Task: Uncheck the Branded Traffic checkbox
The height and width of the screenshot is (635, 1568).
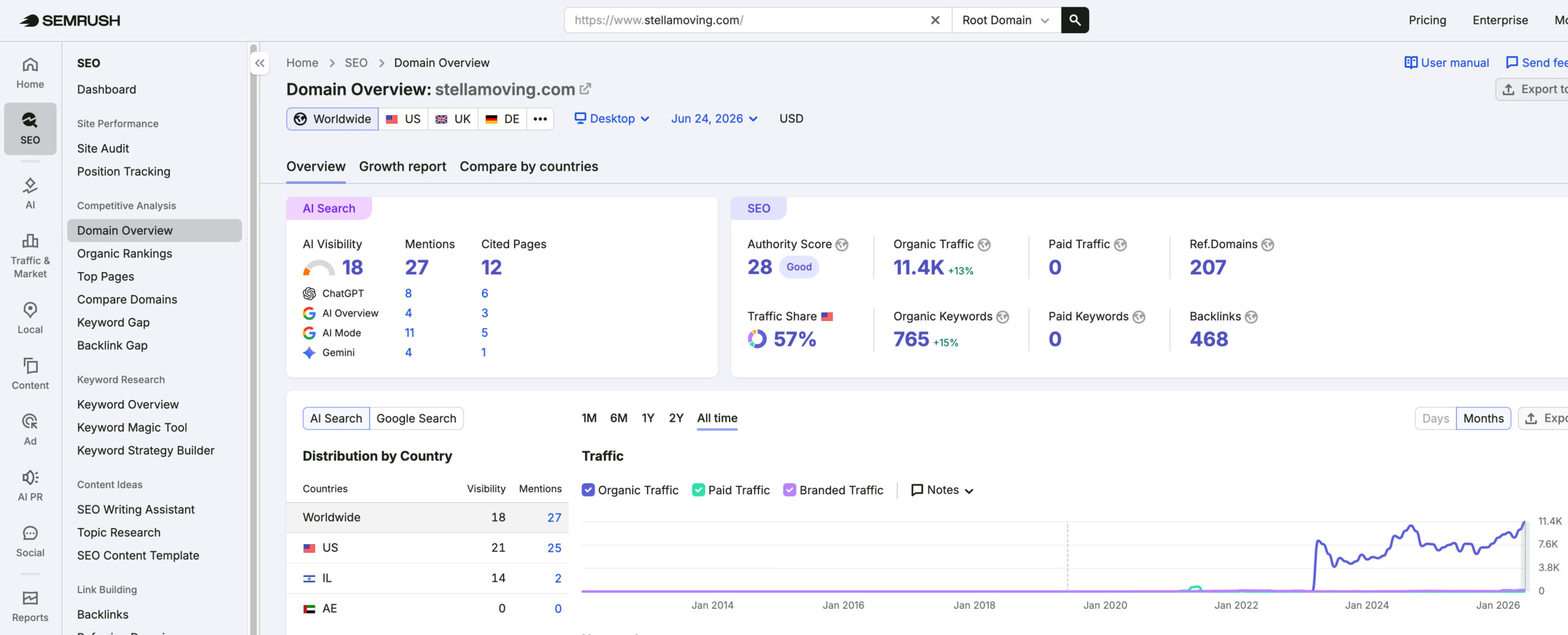Action: (x=790, y=490)
